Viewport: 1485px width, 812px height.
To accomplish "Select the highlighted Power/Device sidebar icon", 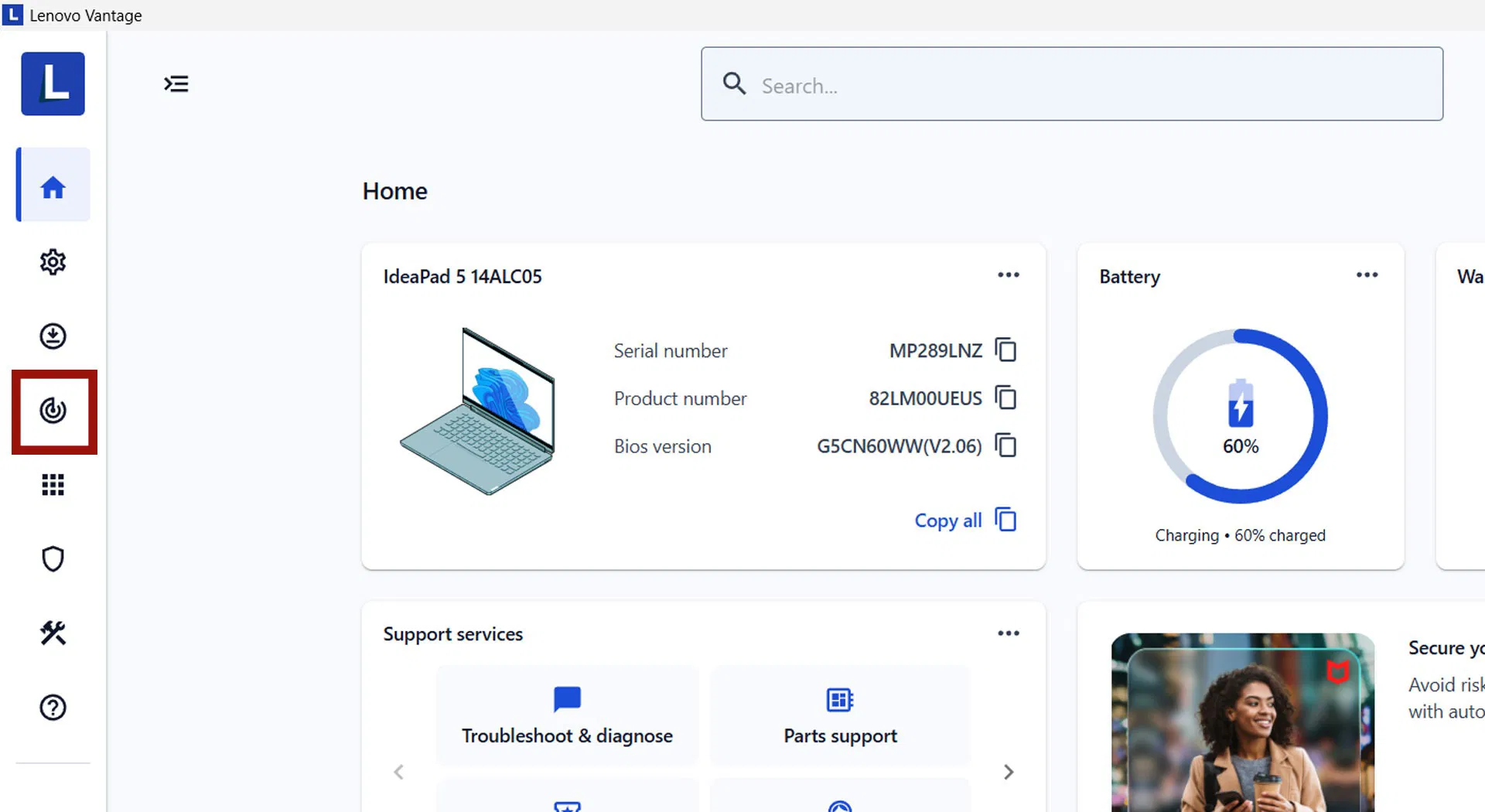I will 53,412.
